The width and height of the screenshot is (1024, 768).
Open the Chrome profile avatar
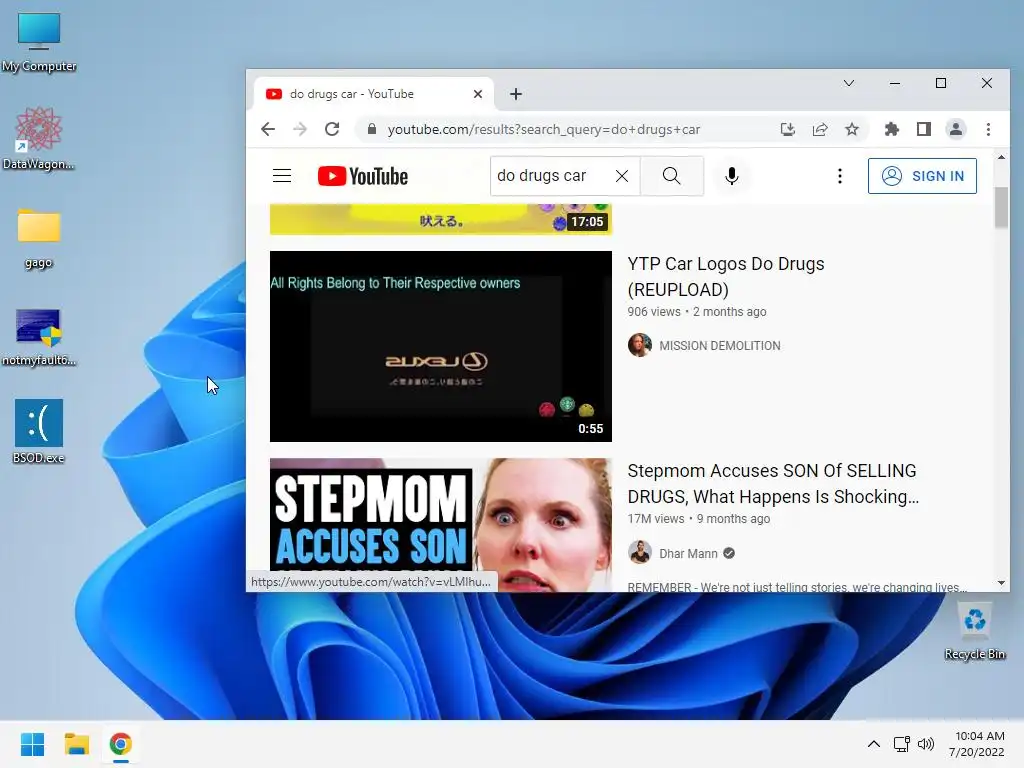coord(955,129)
